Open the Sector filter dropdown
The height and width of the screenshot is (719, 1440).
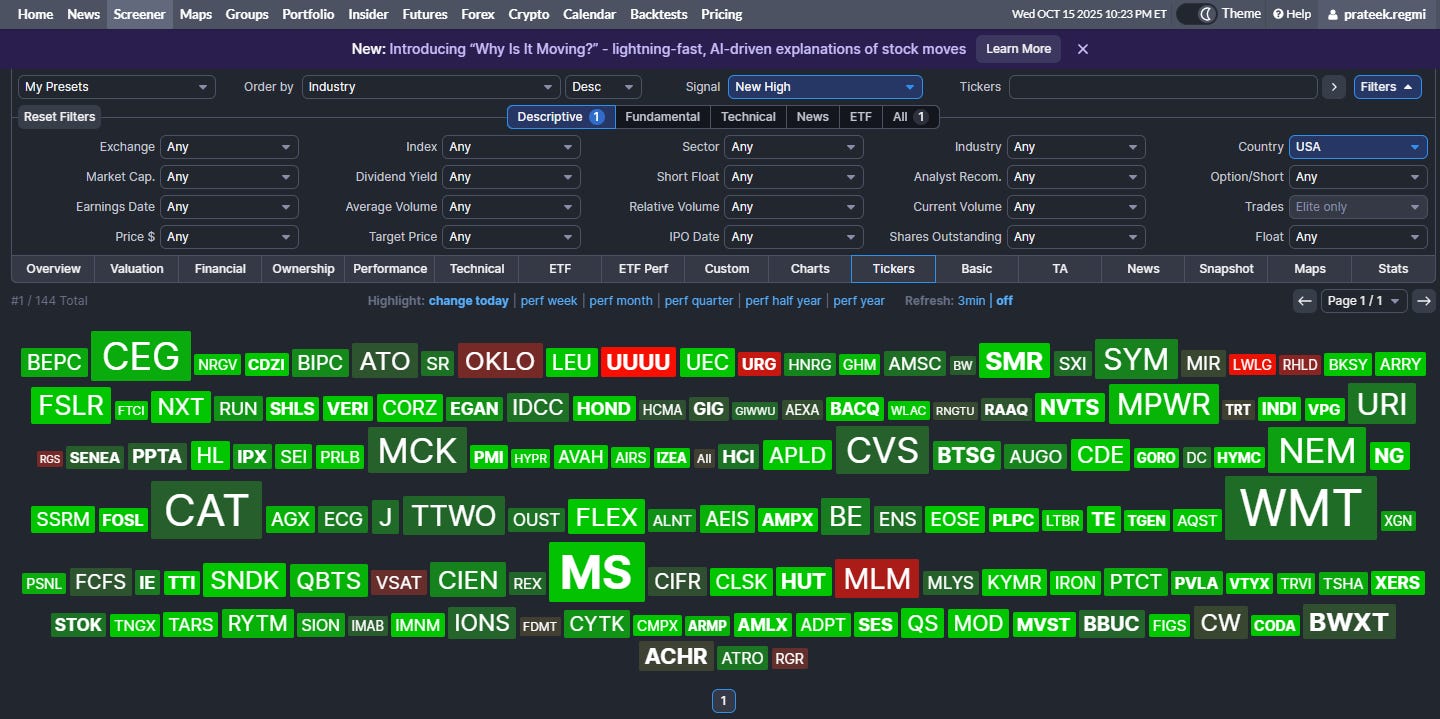click(794, 147)
